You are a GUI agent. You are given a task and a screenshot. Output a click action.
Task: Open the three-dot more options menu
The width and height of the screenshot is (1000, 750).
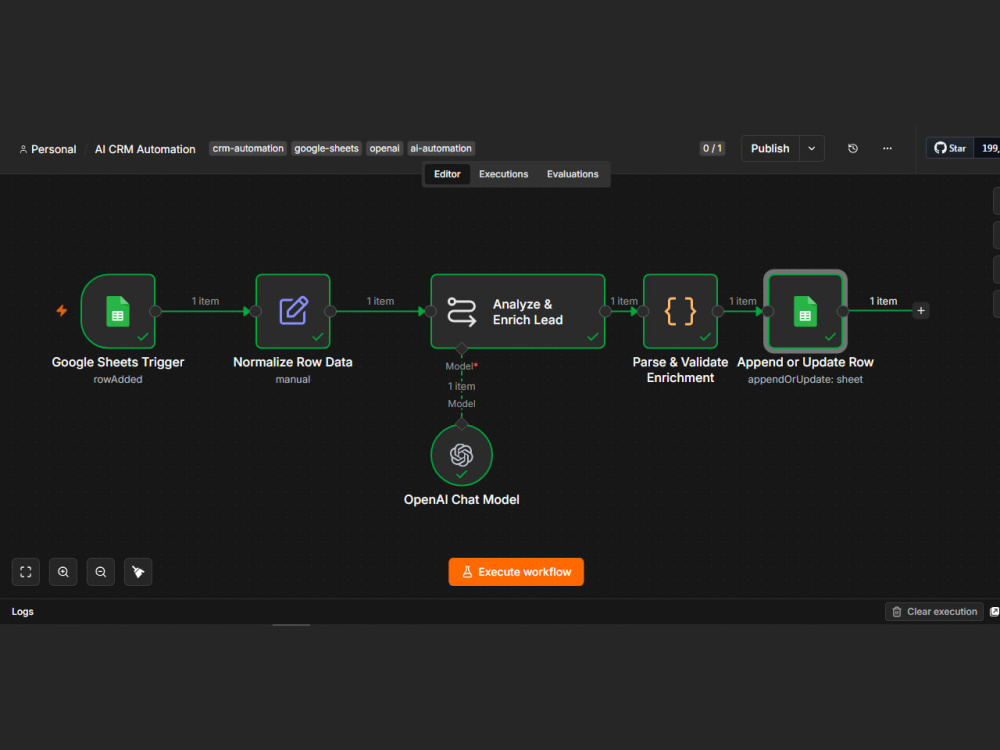pyautogui.click(x=887, y=149)
